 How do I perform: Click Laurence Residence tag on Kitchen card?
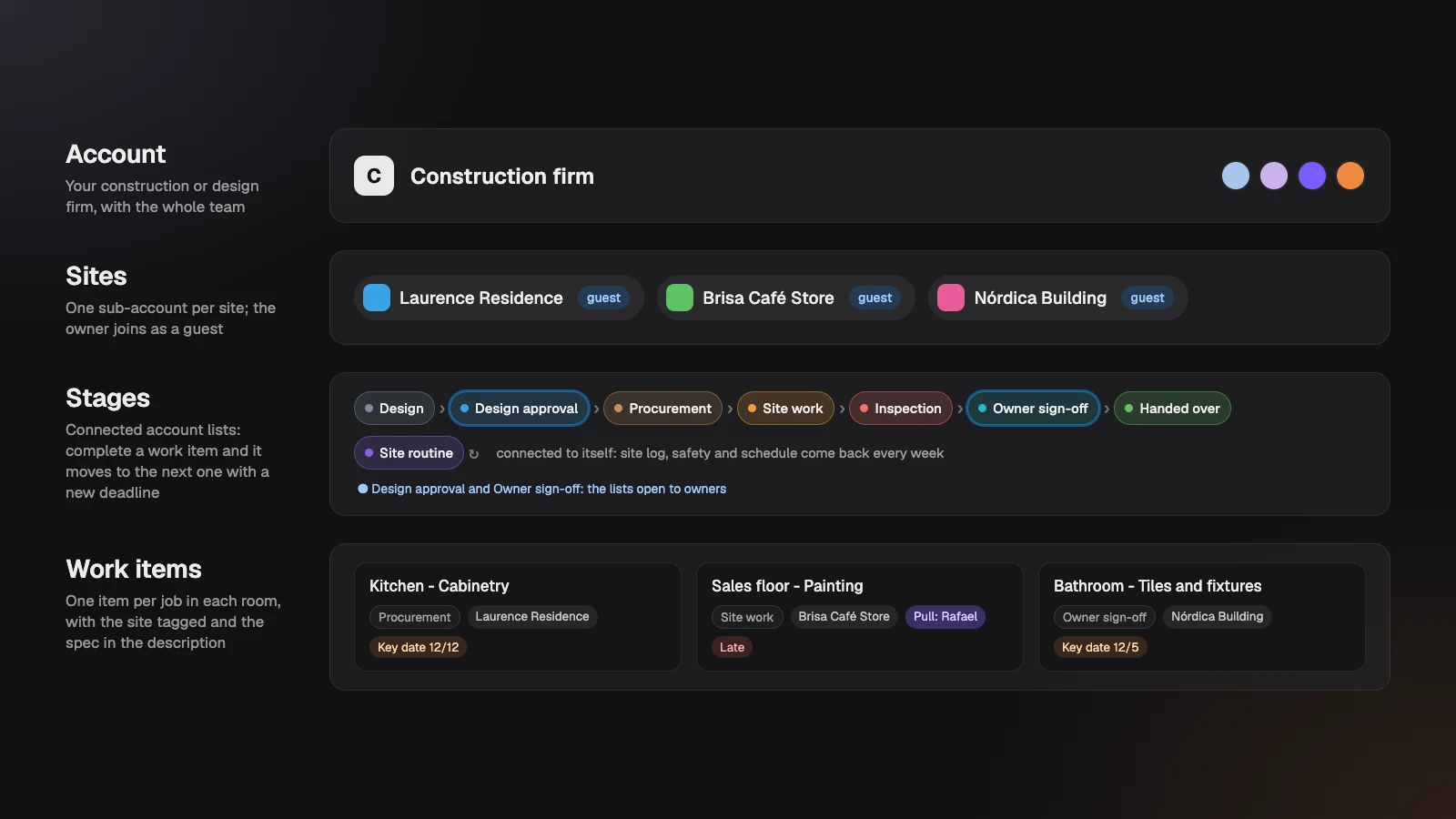(532, 617)
